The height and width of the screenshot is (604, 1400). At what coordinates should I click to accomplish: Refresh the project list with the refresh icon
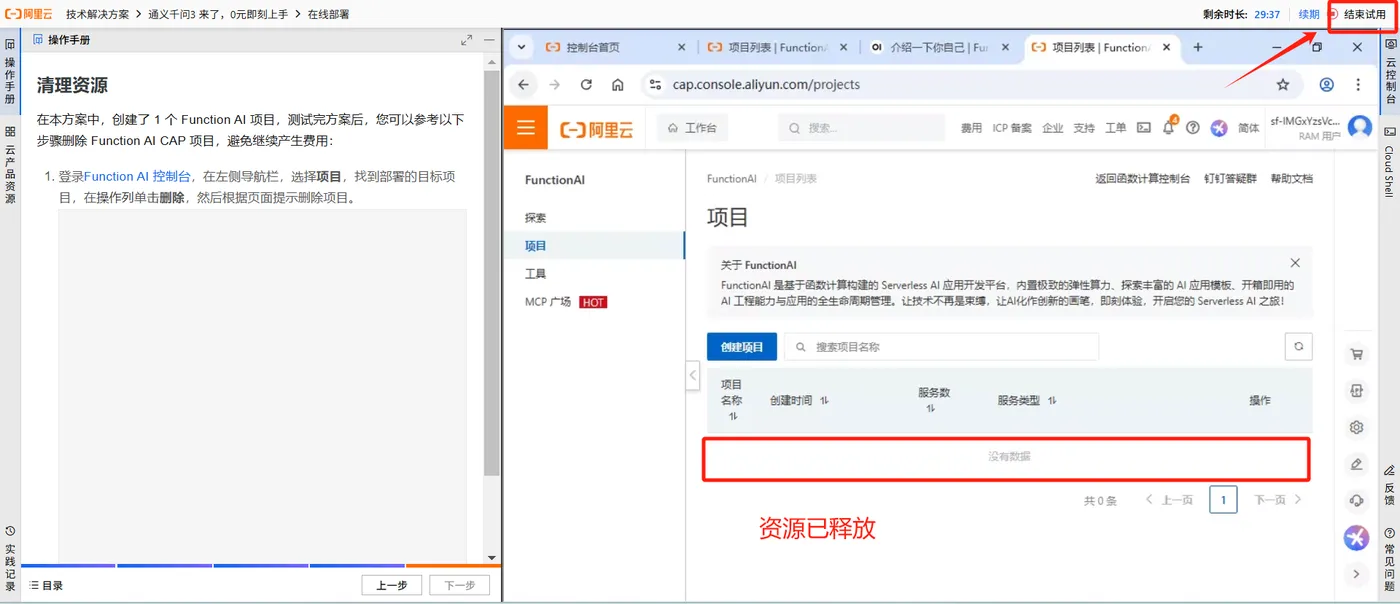pyautogui.click(x=1298, y=346)
